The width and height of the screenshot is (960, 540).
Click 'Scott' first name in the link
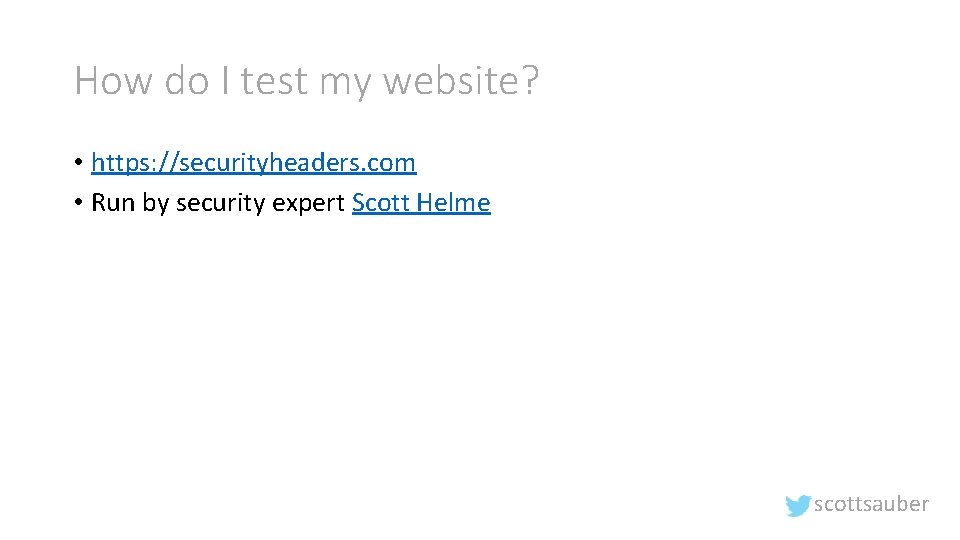pyautogui.click(x=380, y=203)
